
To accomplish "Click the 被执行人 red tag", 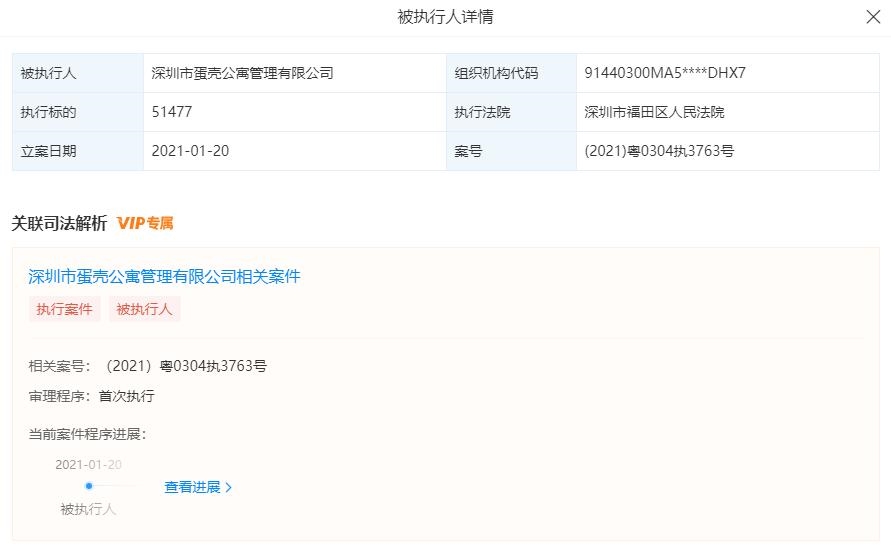I will (144, 309).
